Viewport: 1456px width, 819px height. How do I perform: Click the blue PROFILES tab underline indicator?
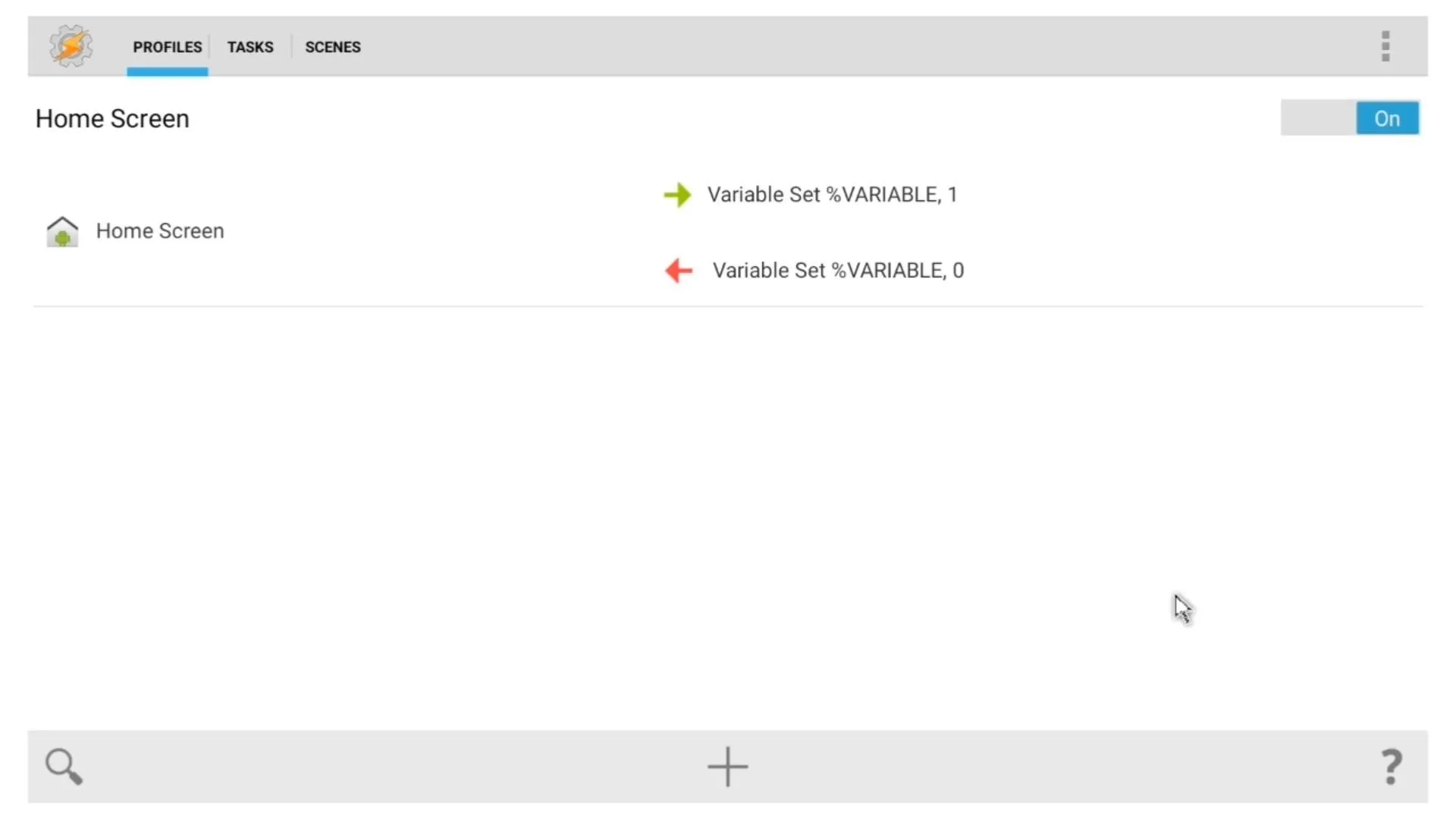pyautogui.click(x=168, y=72)
